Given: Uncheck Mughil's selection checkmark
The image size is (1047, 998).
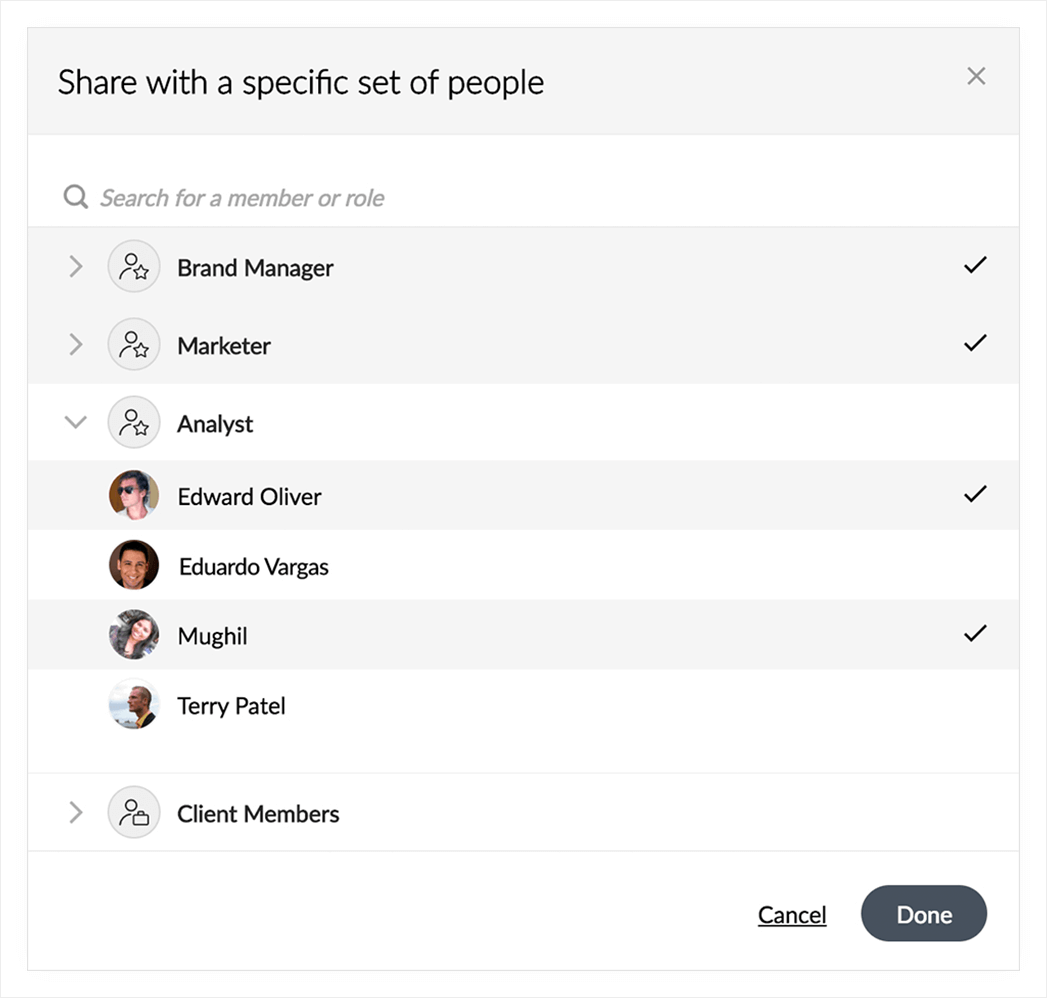Looking at the screenshot, I should point(975,633).
